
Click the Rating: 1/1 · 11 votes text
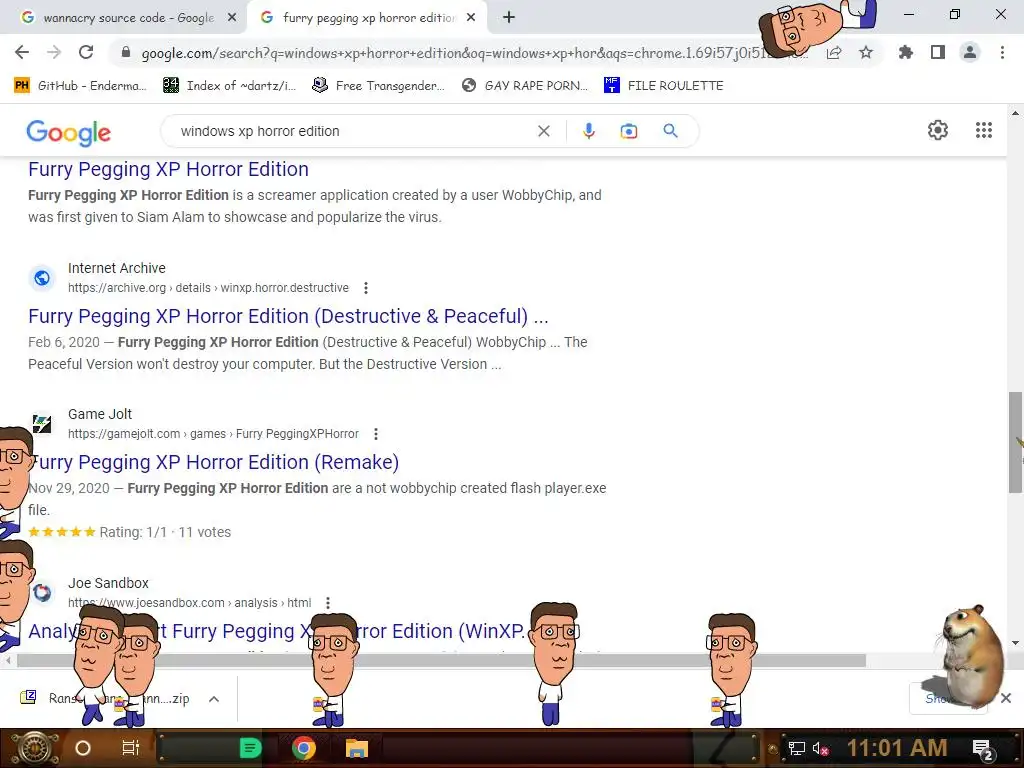[165, 532]
